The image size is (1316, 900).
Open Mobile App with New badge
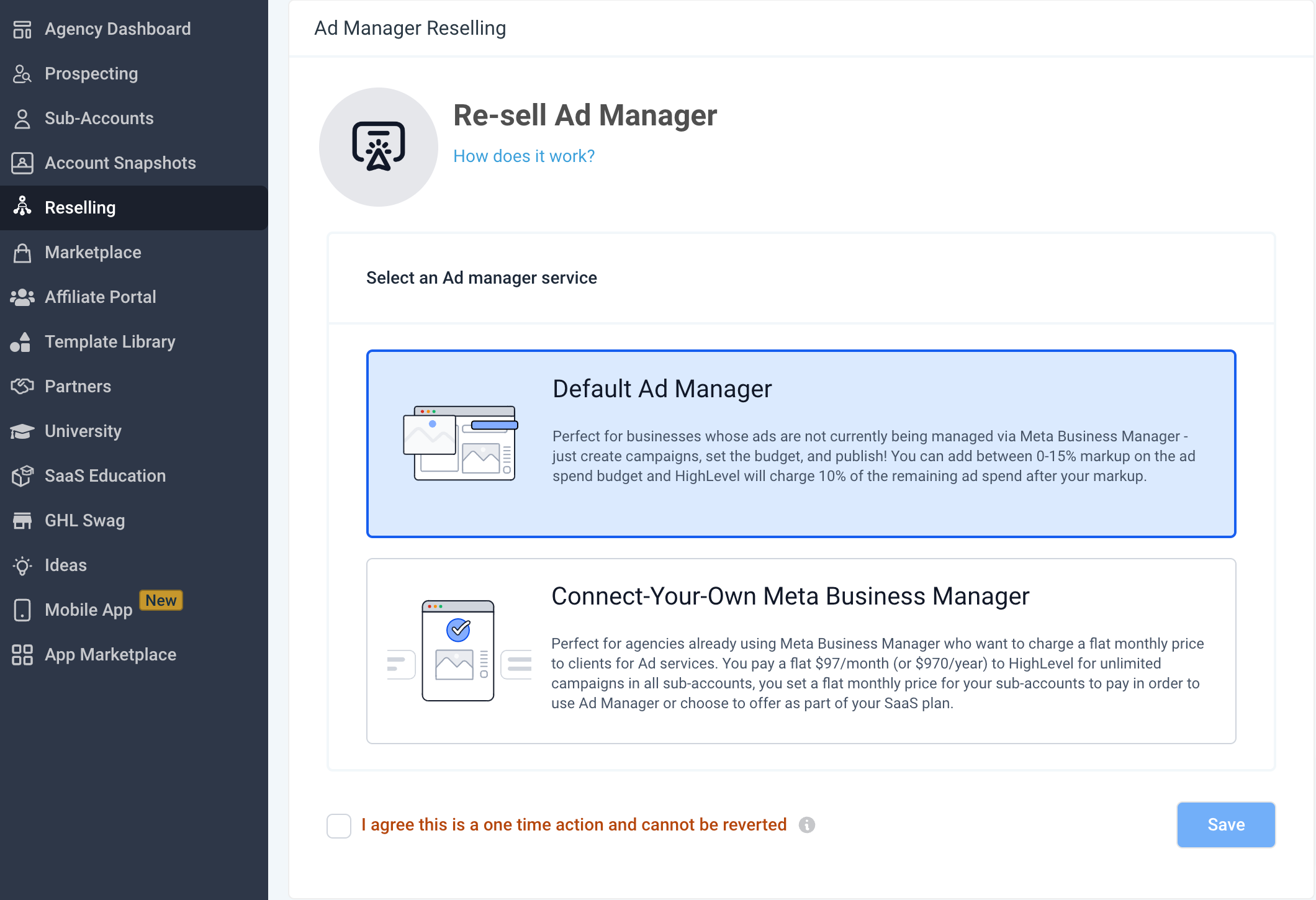[89, 610]
